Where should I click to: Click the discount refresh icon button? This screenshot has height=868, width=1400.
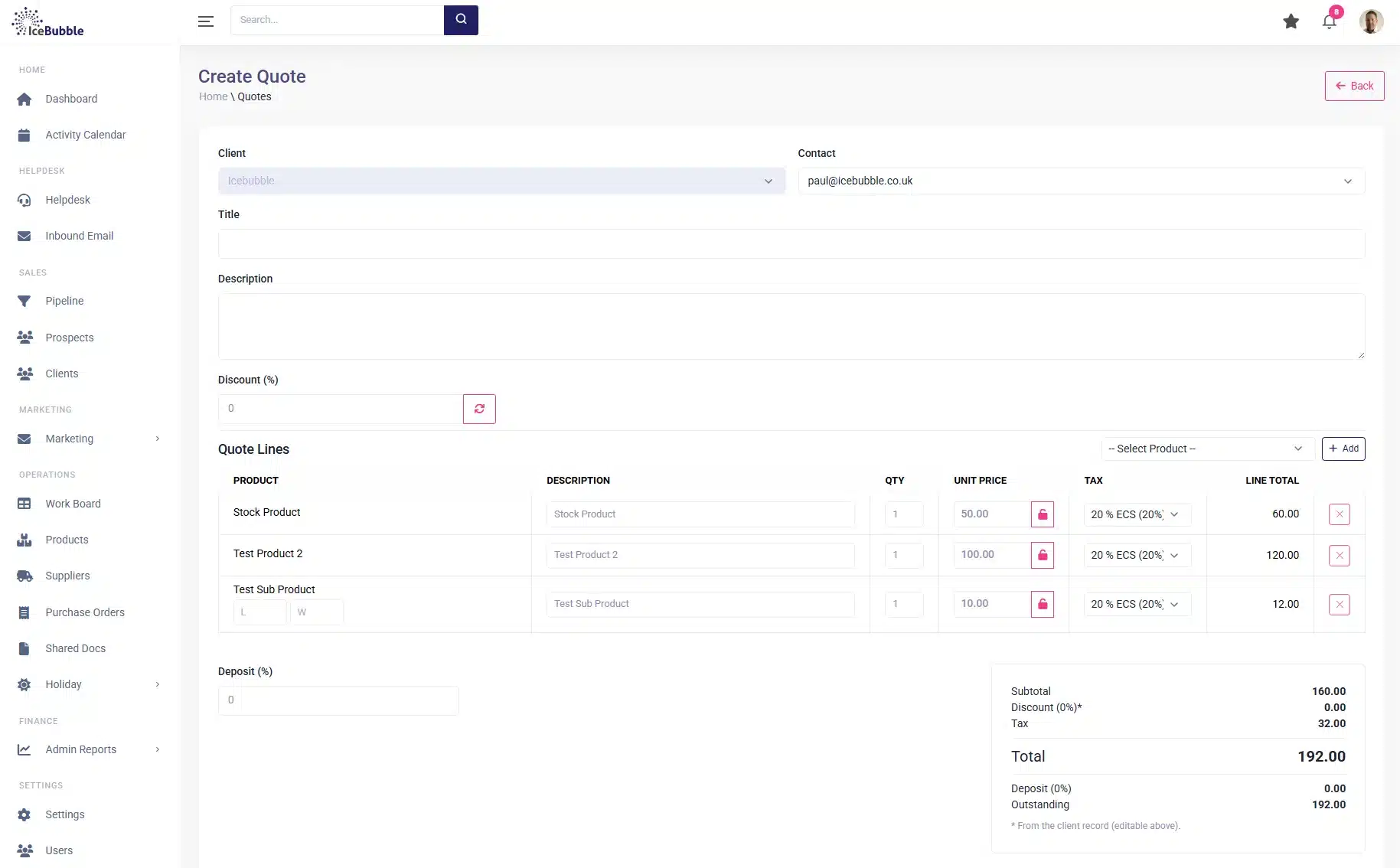coord(479,409)
